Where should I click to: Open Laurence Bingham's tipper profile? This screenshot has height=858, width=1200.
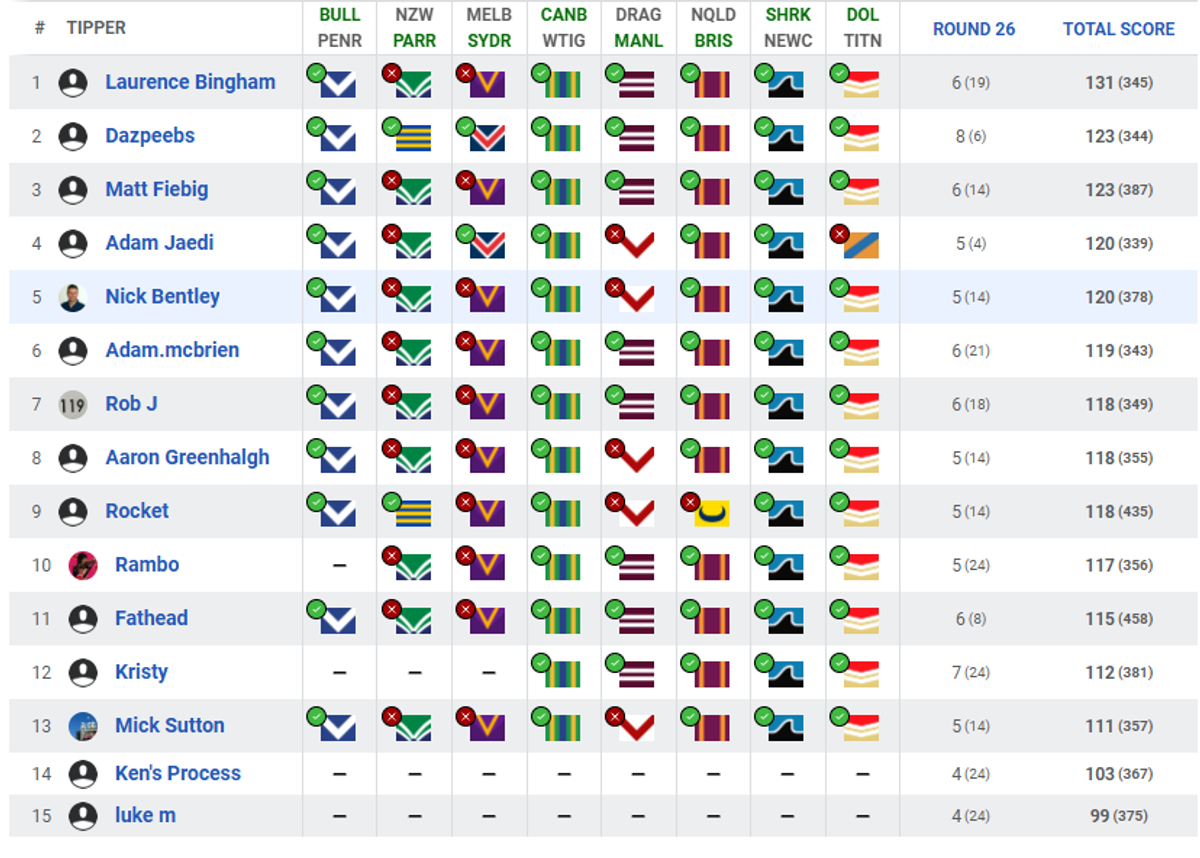[190, 82]
